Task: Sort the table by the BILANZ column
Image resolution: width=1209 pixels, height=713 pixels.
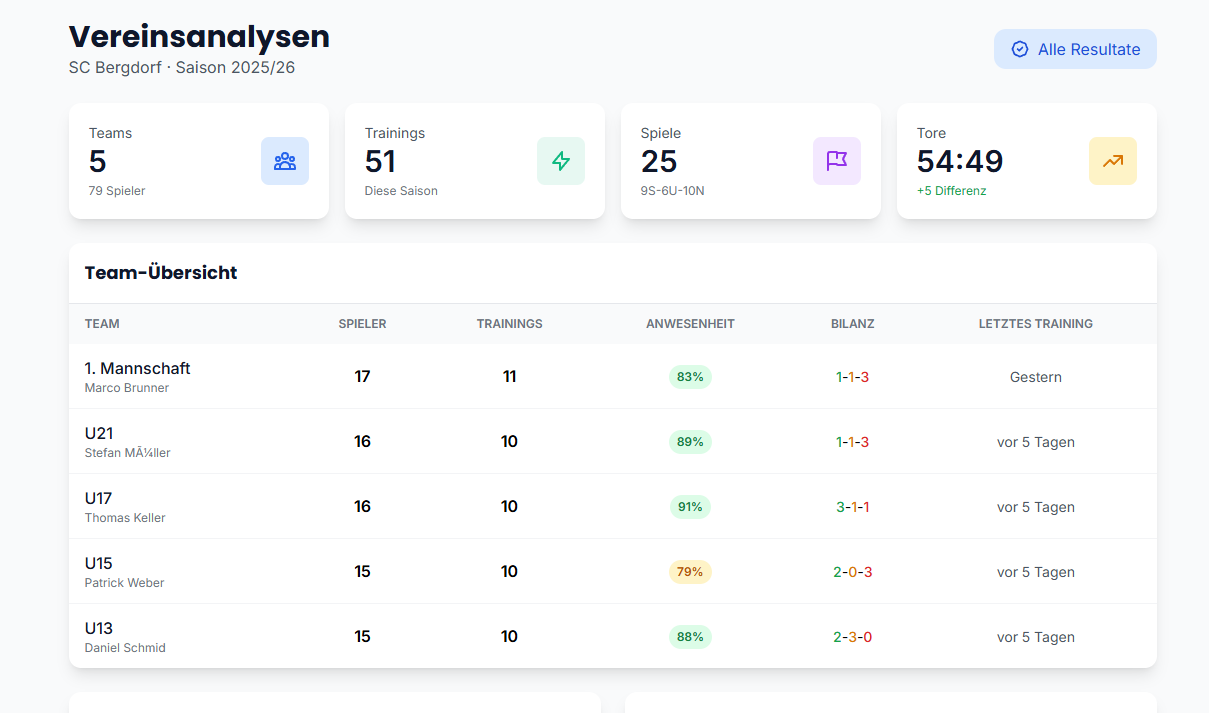Action: coord(852,323)
